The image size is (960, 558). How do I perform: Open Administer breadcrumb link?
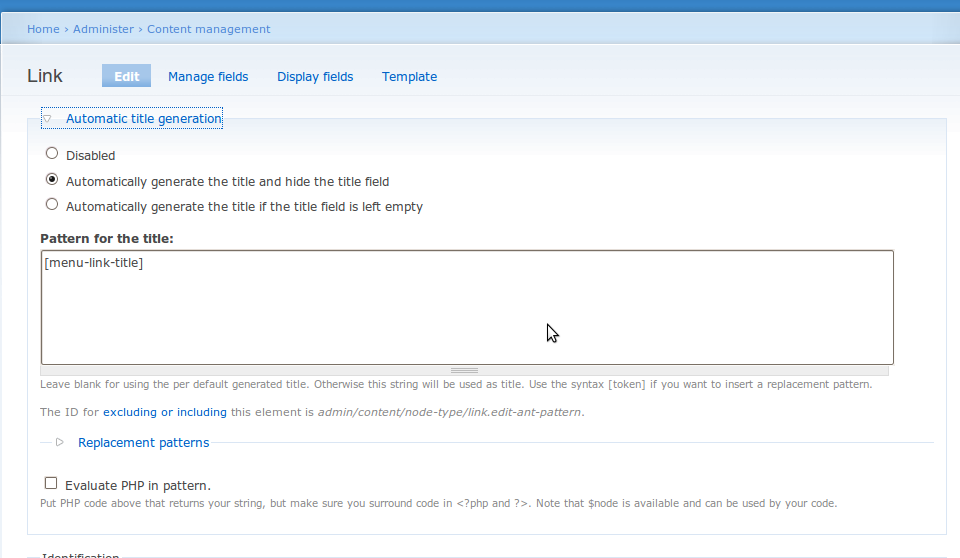tap(103, 29)
